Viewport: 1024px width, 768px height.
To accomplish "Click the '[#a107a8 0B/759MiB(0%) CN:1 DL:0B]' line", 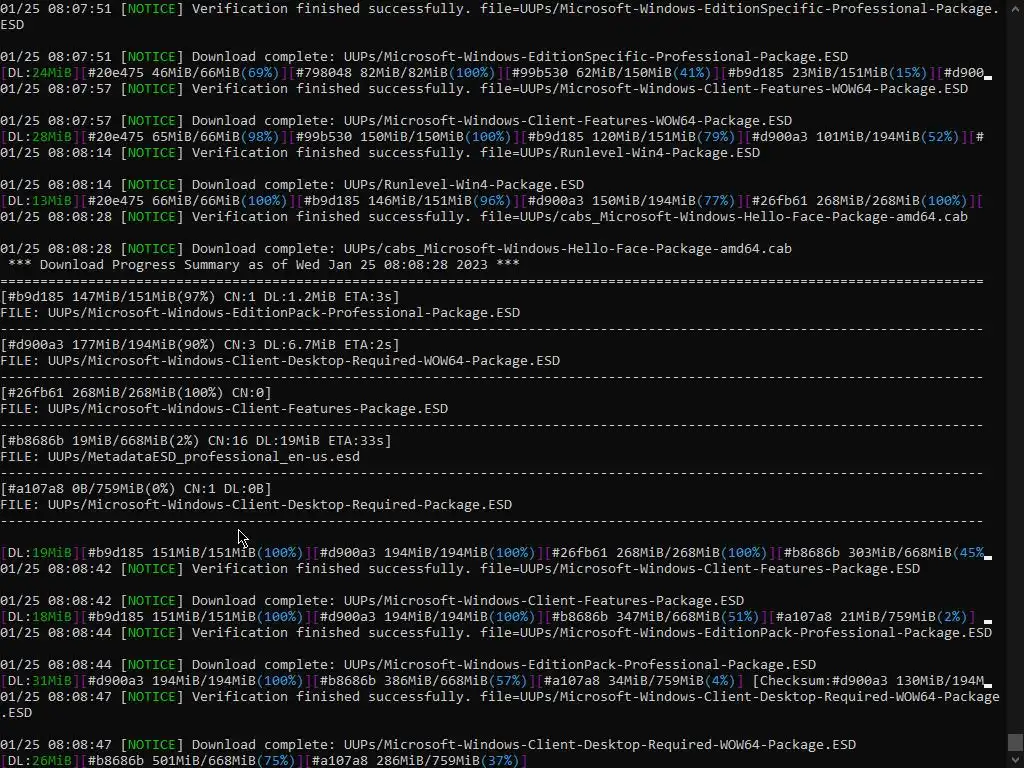I will [x=136, y=488].
